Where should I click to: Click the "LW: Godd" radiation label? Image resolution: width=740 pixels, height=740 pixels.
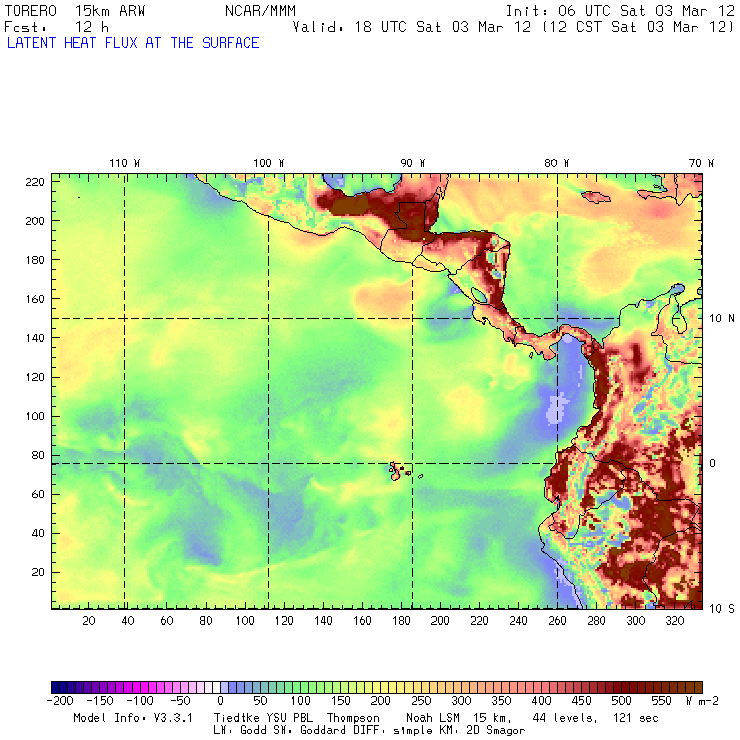(x=240, y=730)
